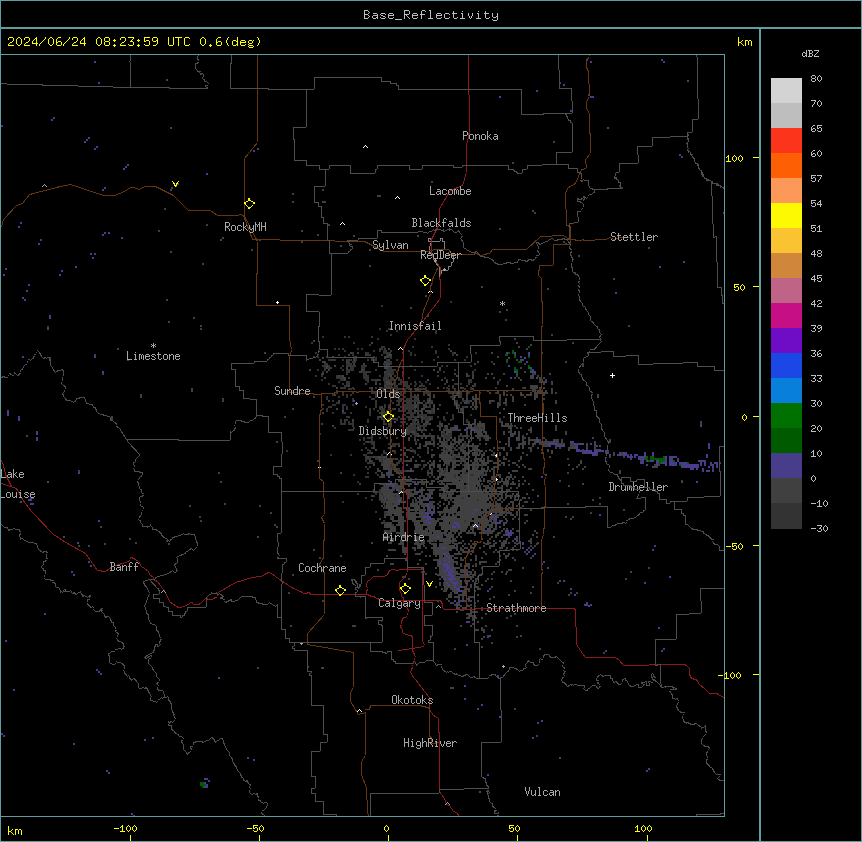862x842 pixels.
Task: Click the red 65 dBZ color swatch
Action: [x=786, y=140]
